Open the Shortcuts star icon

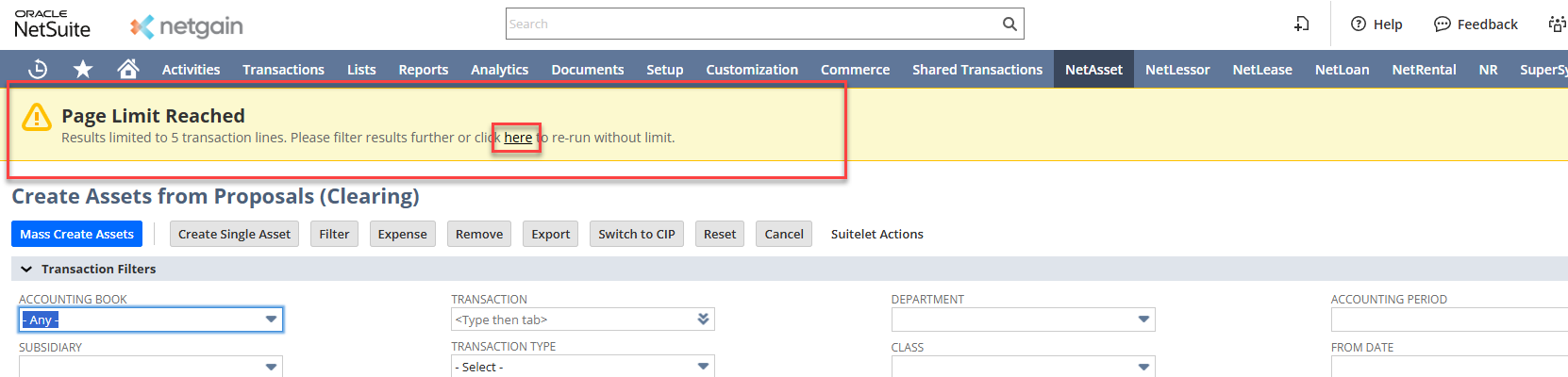[83, 69]
